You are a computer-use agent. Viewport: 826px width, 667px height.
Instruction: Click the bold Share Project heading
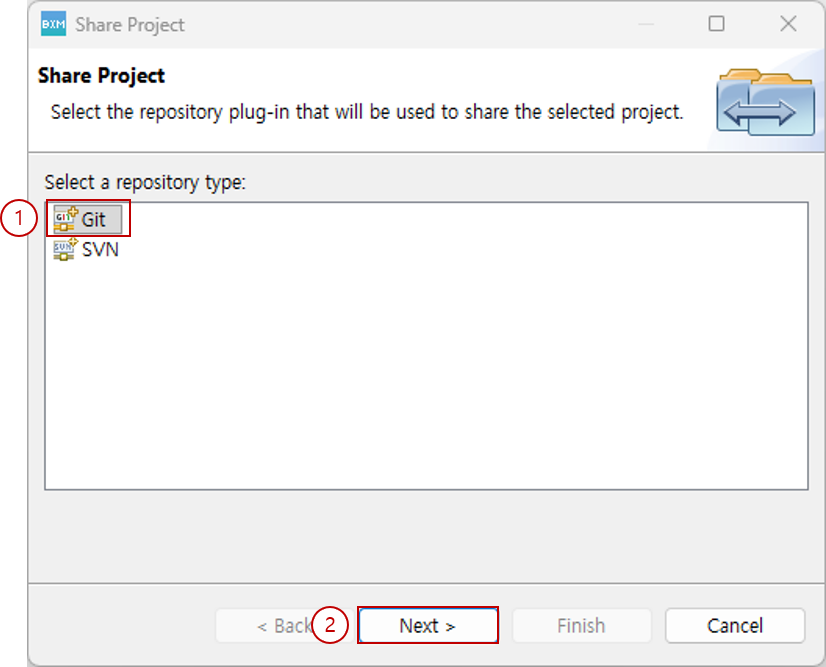point(101,75)
